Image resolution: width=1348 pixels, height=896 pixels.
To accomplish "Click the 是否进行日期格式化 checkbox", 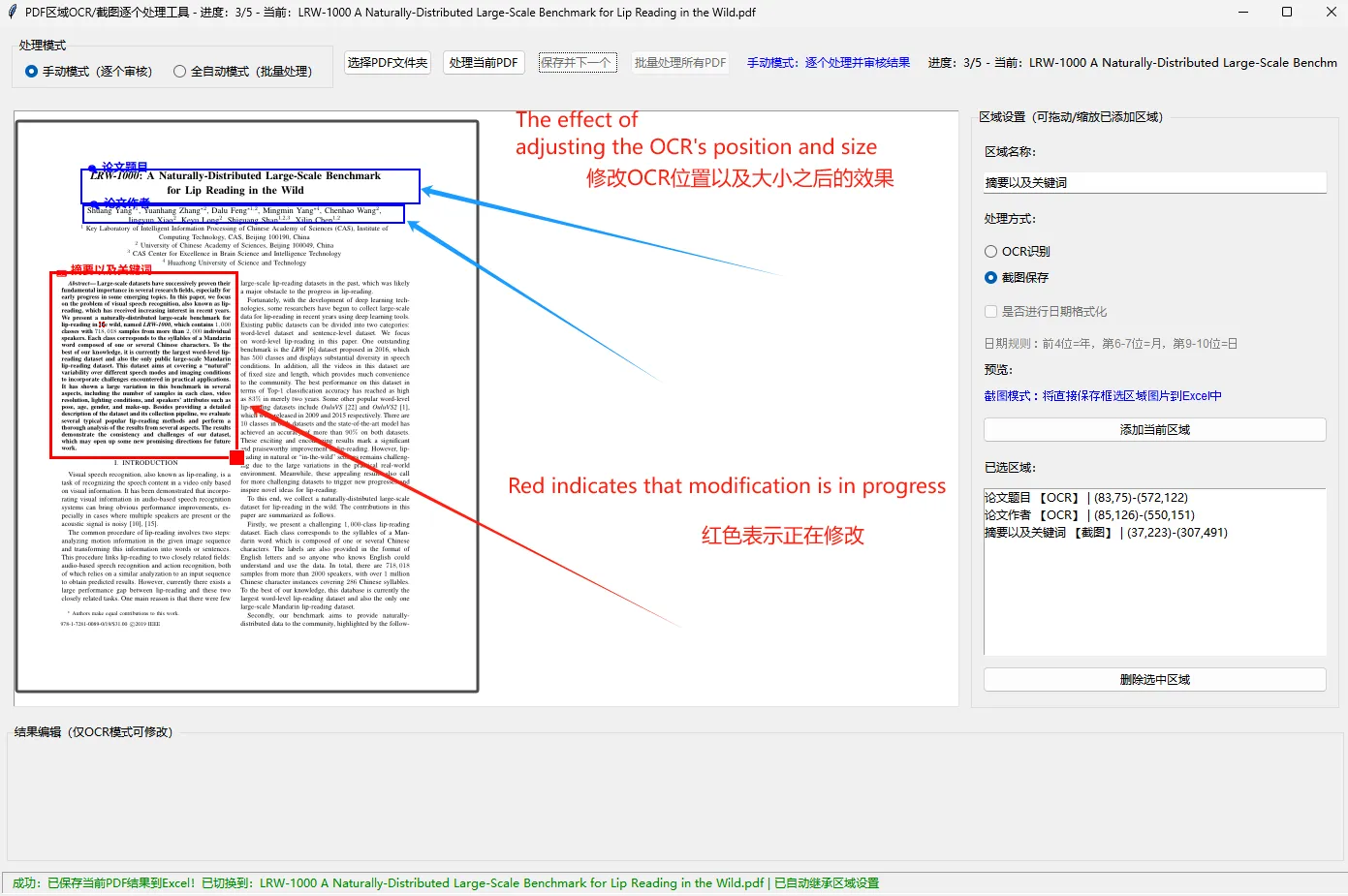I will [x=990, y=310].
